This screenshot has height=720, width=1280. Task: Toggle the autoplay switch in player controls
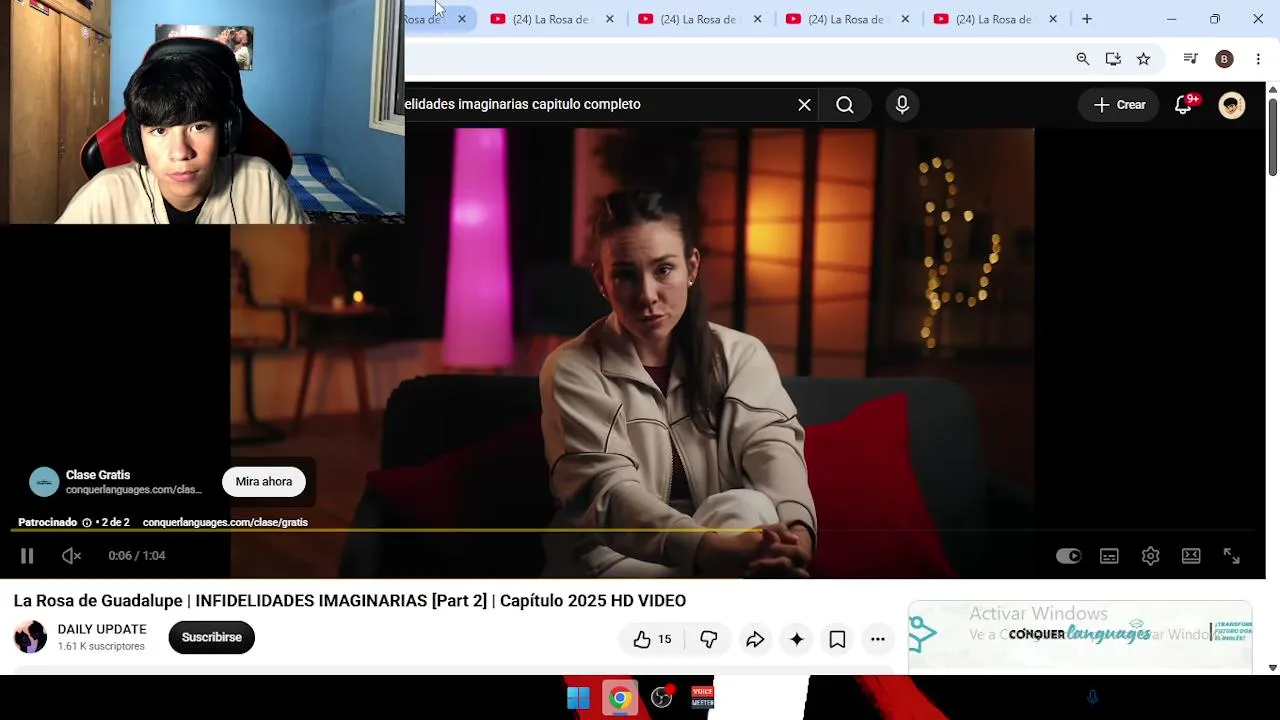click(x=1068, y=556)
